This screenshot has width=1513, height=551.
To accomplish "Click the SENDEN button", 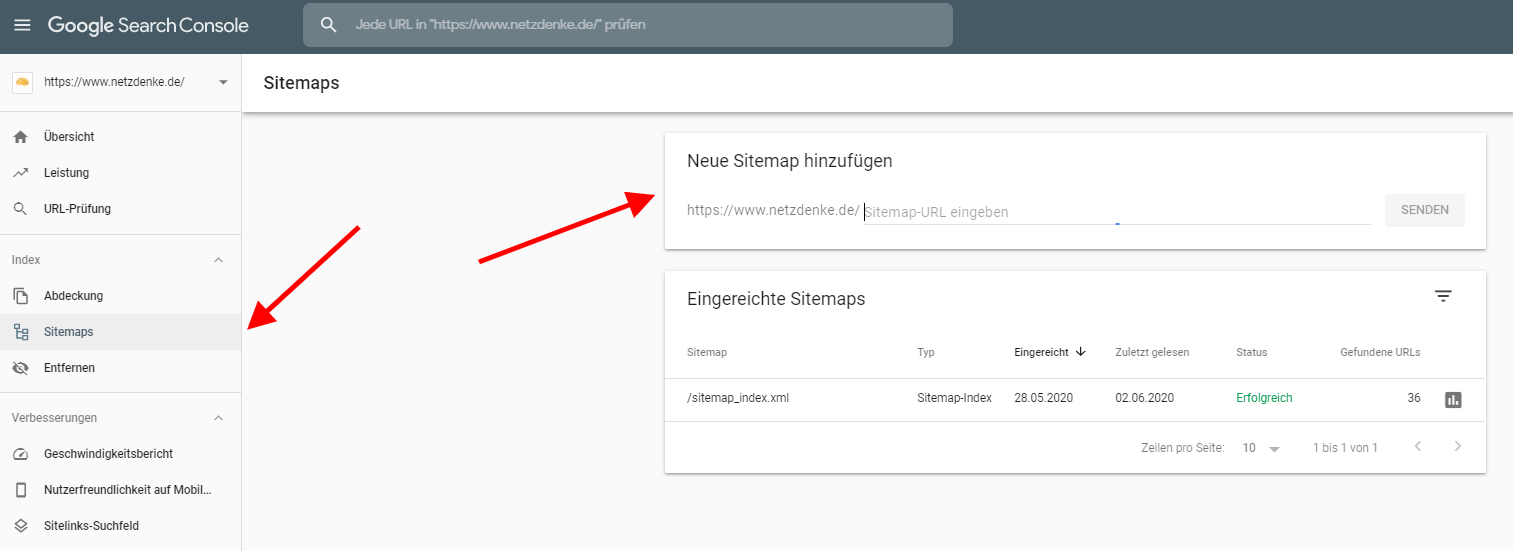I will (x=1425, y=211).
